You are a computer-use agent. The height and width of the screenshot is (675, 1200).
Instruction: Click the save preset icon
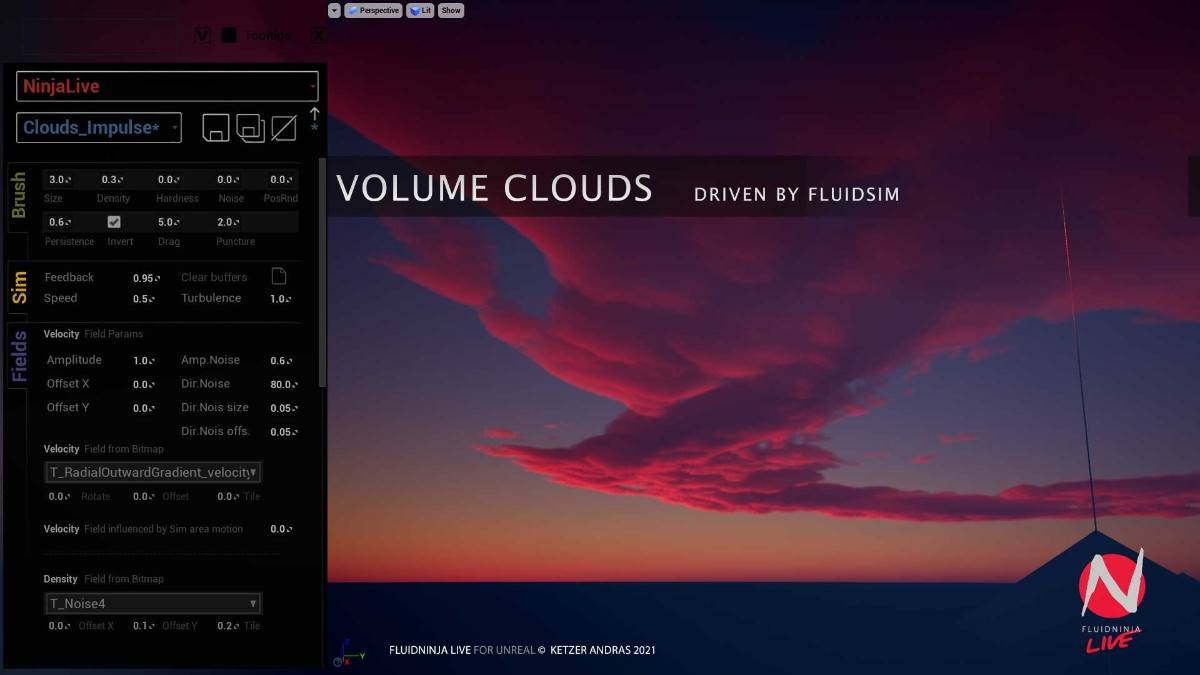click(x=216, y=128)
